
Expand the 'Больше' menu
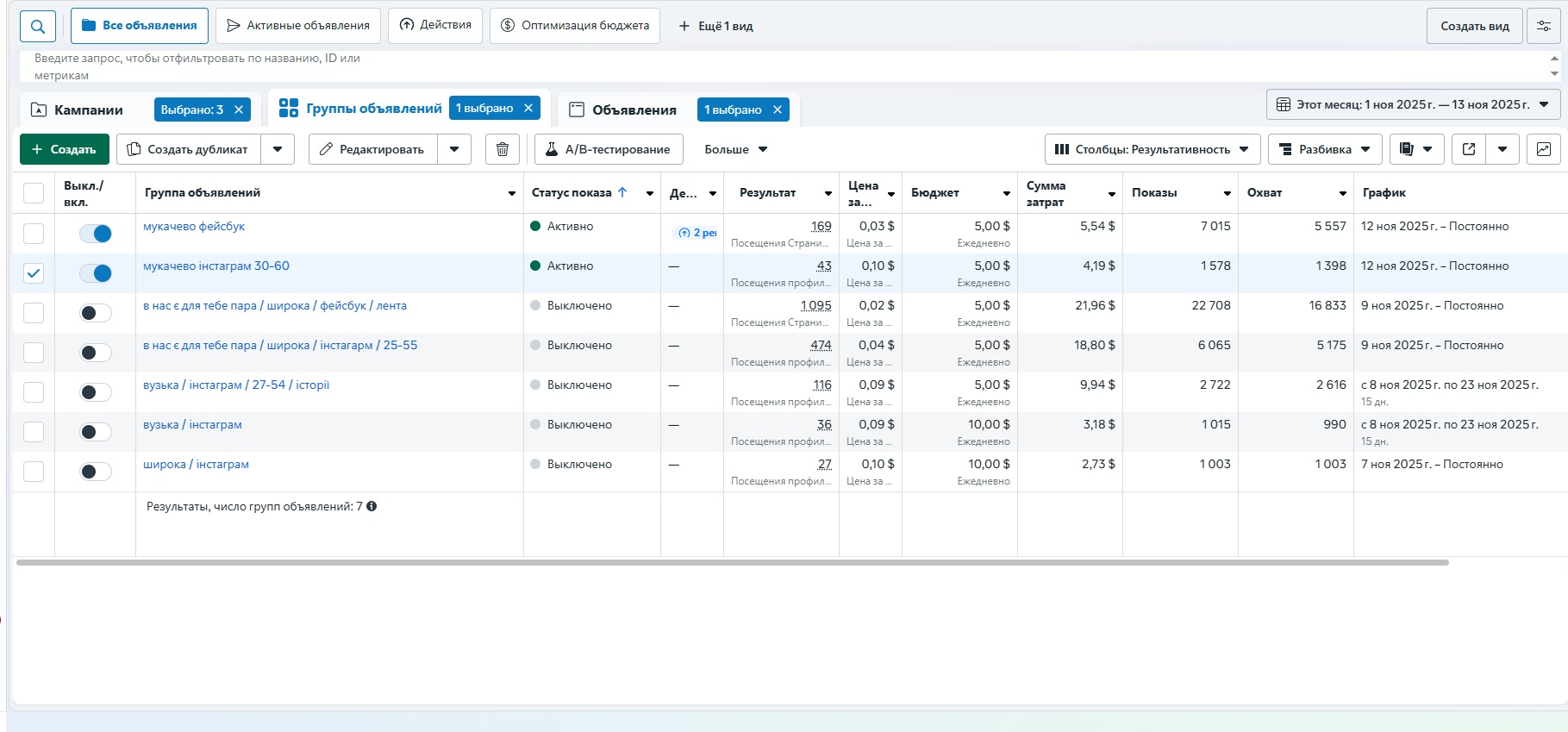735,149
